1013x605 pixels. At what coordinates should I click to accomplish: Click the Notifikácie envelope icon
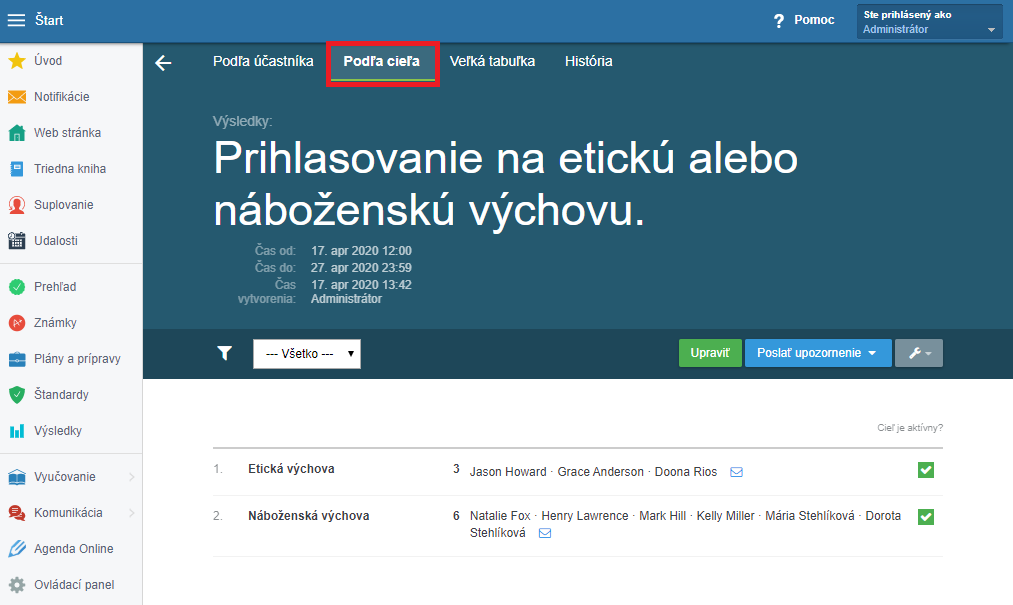pyautogui.click(x=17, y=97)
